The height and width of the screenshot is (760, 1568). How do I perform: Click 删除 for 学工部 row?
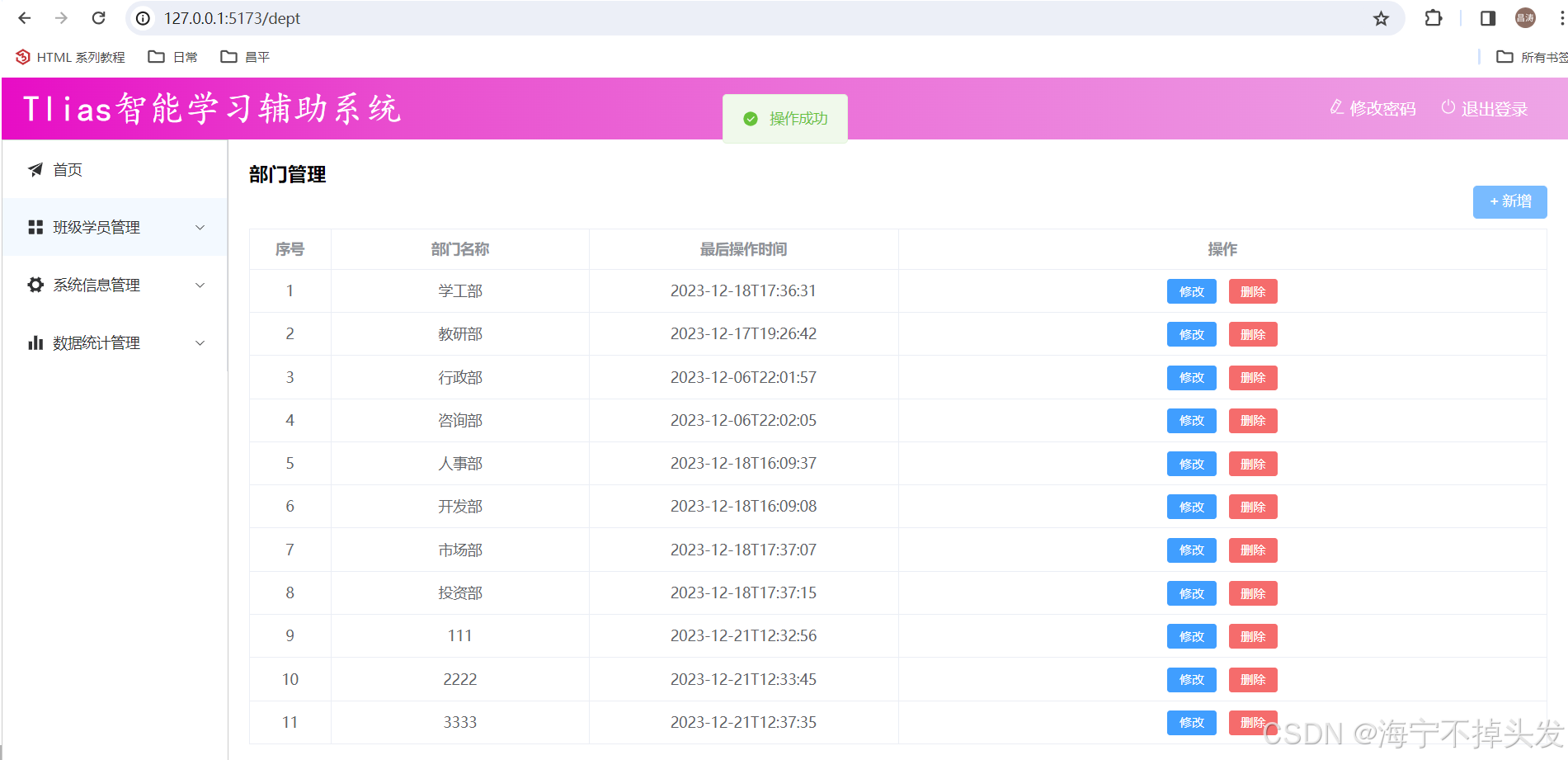(1253, 291)
